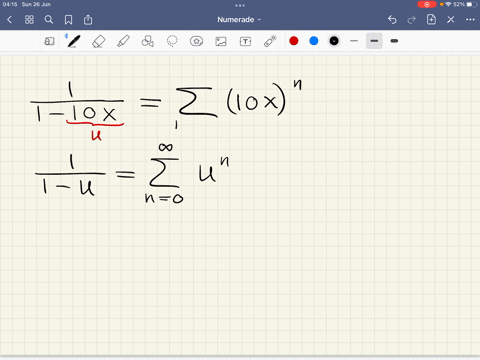
Task: Select the thin stroke width
Action: [354, 41]
